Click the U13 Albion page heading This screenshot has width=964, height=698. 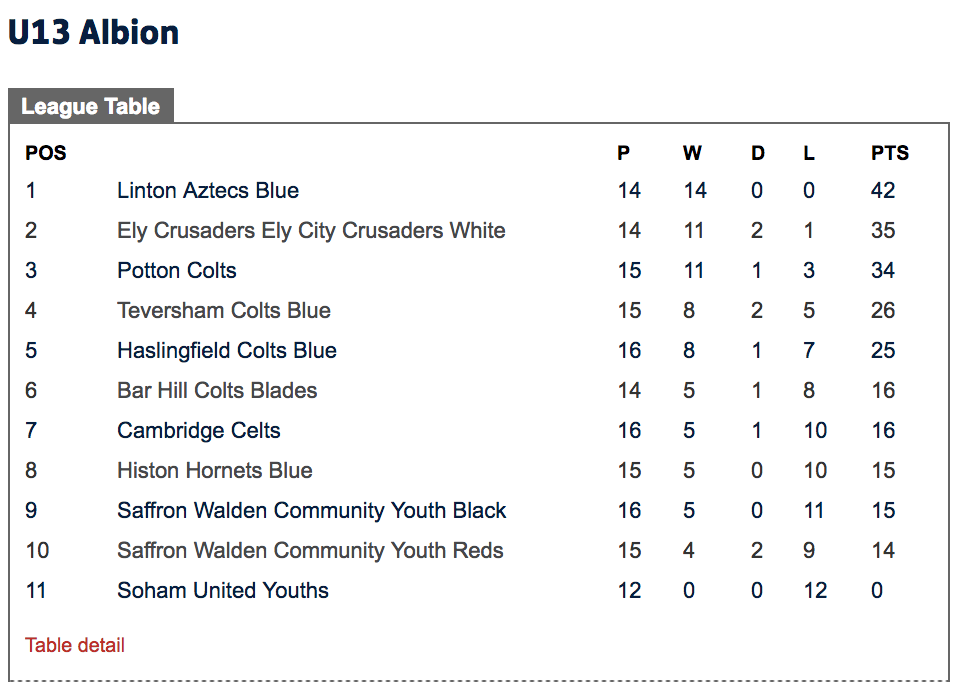coord(93,32)
